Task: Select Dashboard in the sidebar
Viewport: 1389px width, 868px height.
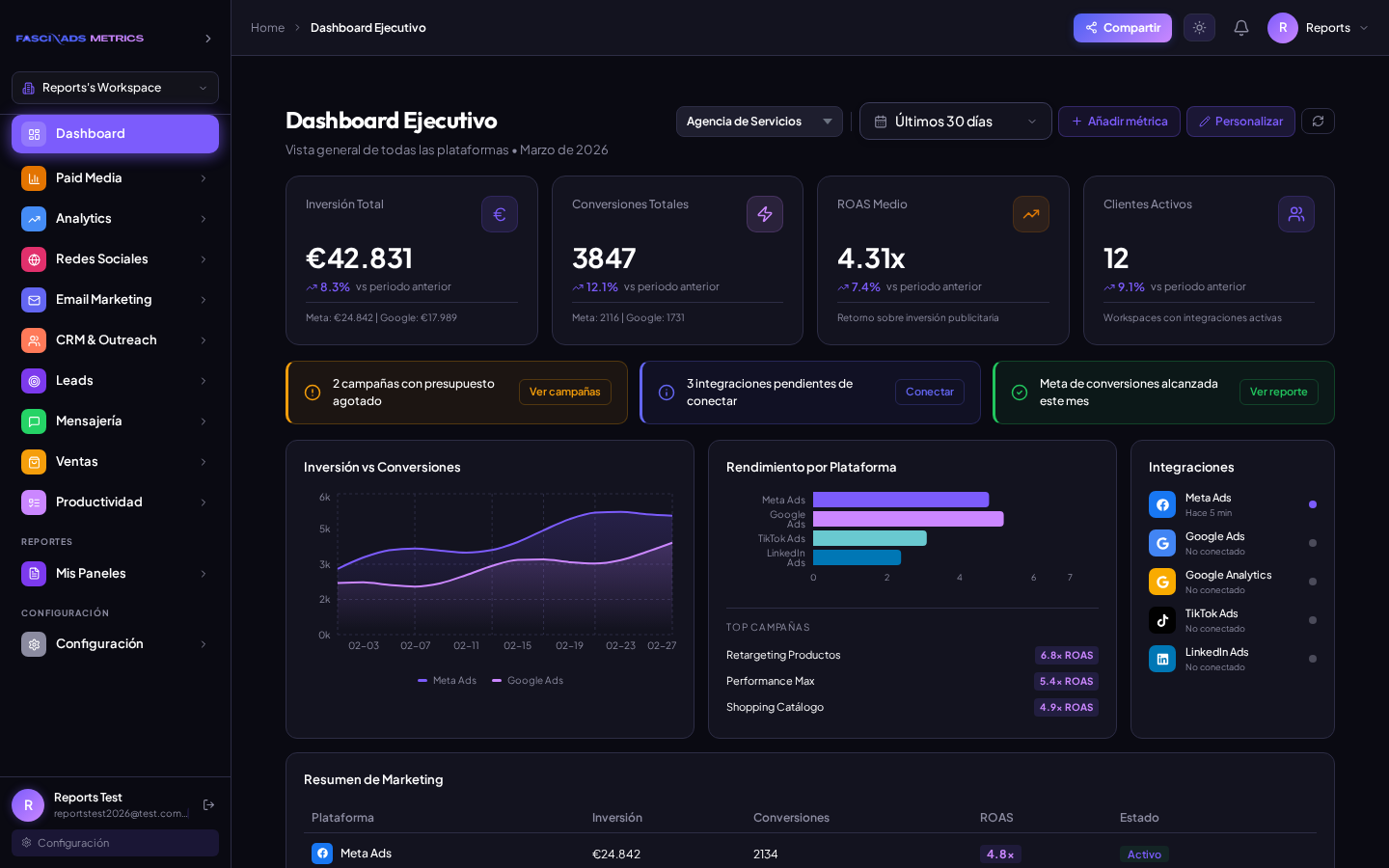Action: pyautogui.click(x=115, y=134)
